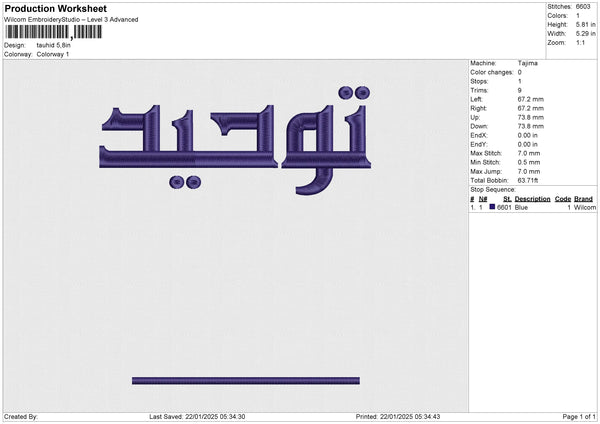Click the two dots below the Arabic lettering
Image resolution: width=600 pixels, height=424 pixels.
click(185, 182)
